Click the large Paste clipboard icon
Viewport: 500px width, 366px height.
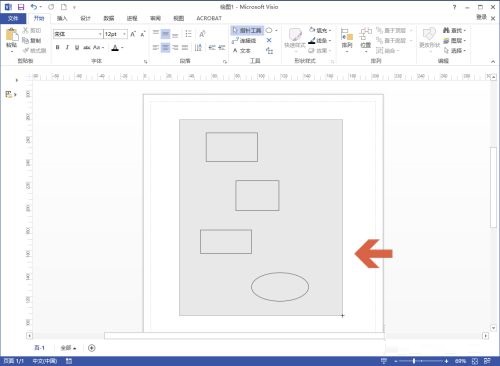point(12,35)
